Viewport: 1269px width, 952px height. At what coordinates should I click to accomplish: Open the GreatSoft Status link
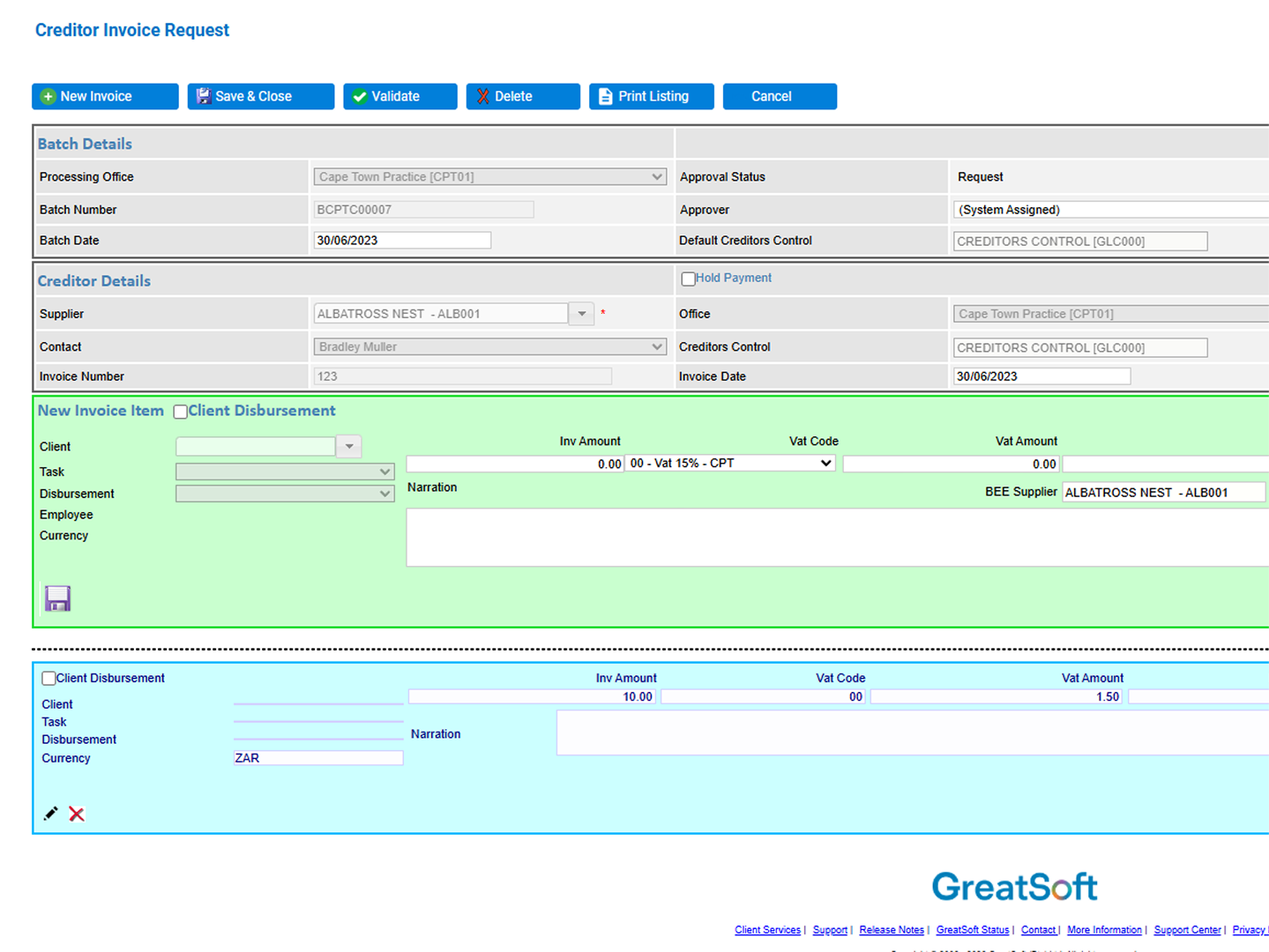(972, 930)
